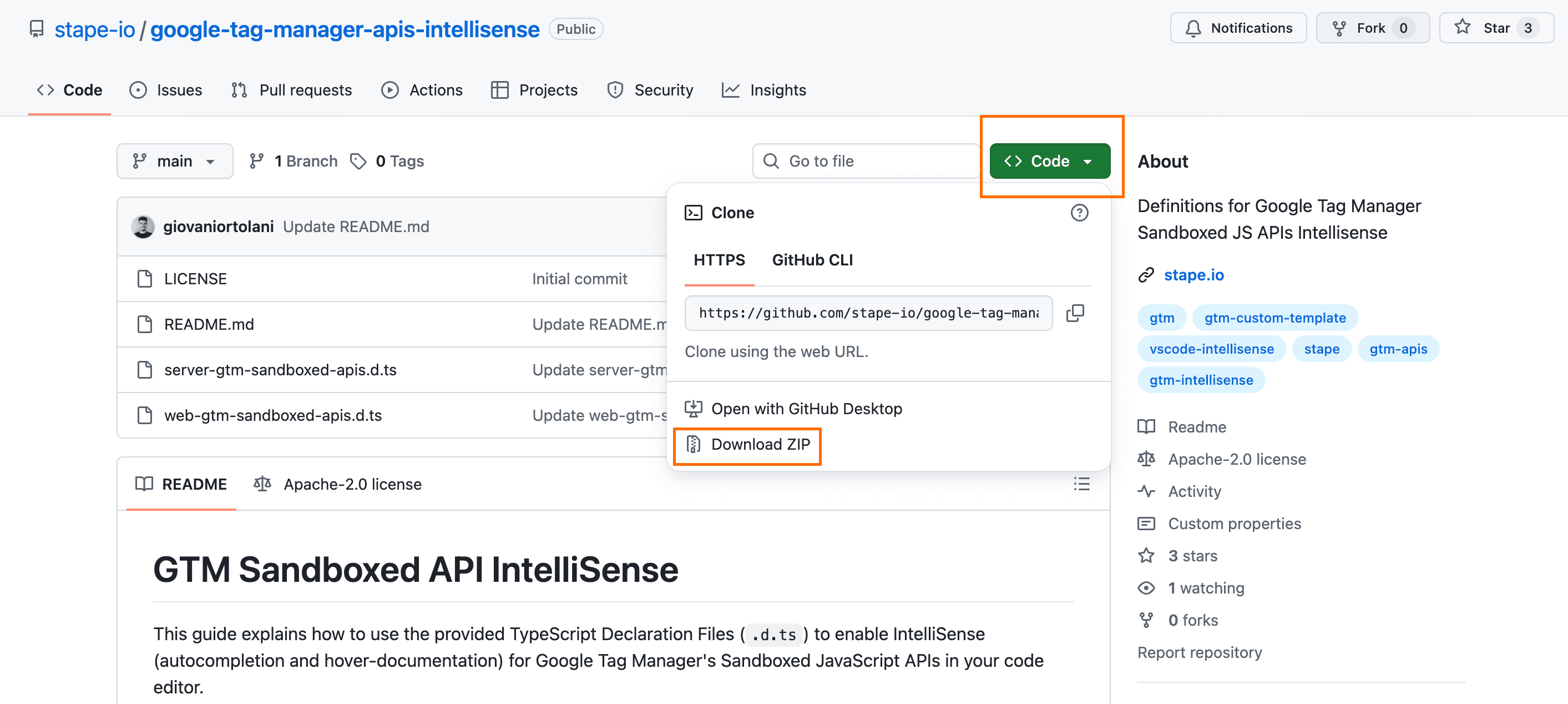The height and width of the screenshot is (704, 1568).
Task: Toggle the green Code dropdown button
Action: coord(1049,162)
